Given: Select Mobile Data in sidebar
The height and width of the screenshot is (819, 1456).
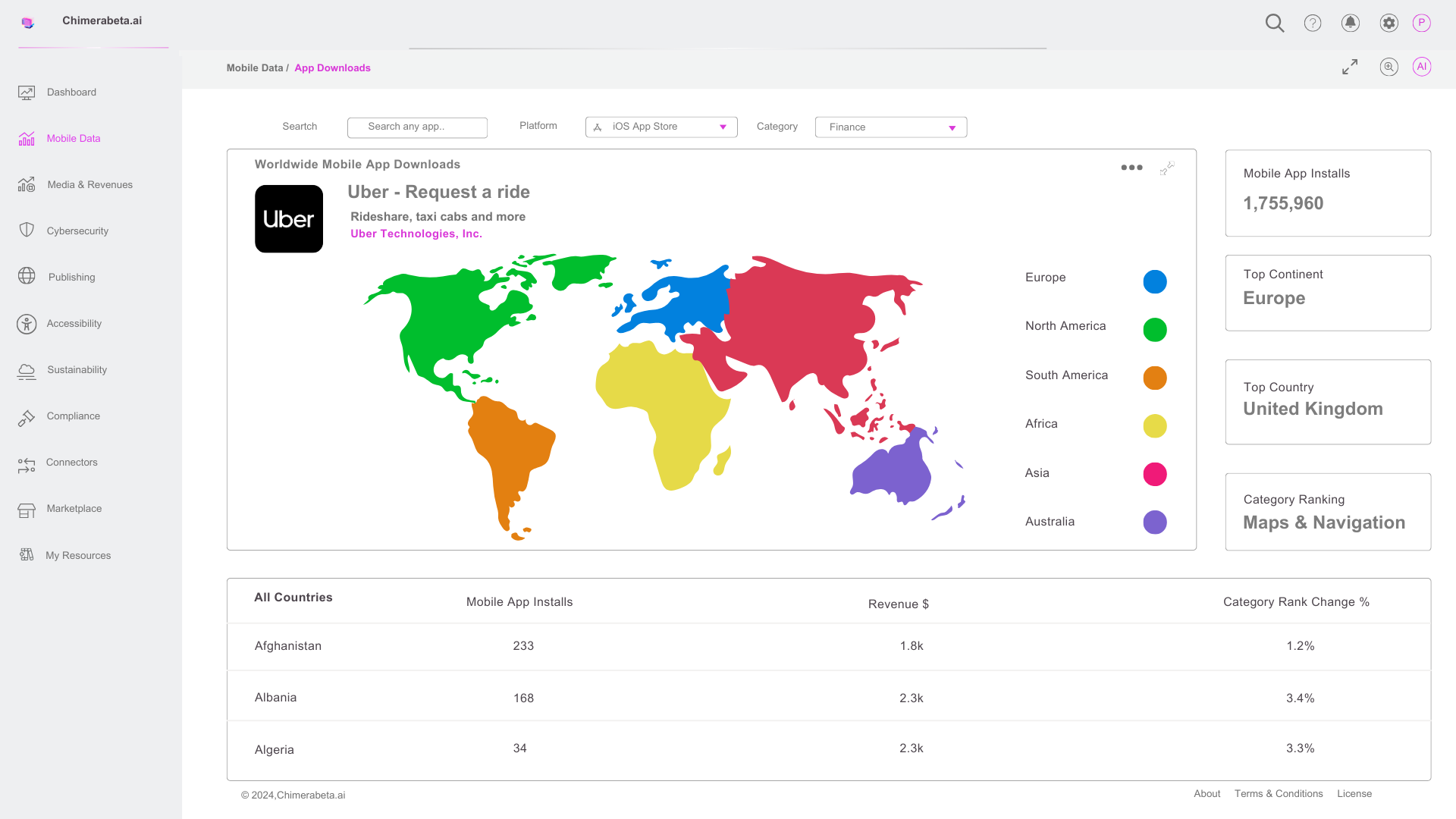Looking at the screenshot, I should pos(74,139).
